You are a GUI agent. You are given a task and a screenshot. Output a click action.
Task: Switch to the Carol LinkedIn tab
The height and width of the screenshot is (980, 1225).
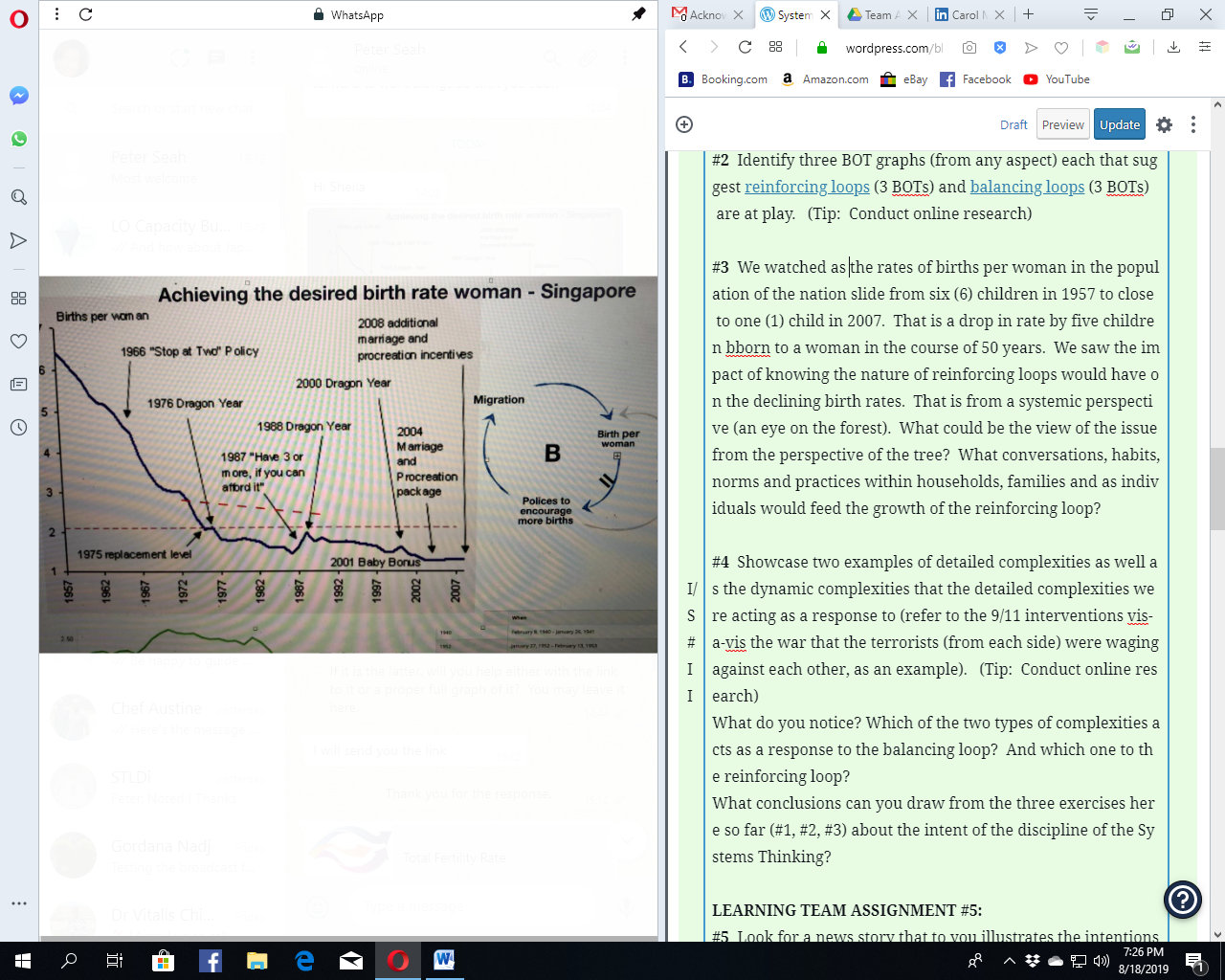point(964,14)
